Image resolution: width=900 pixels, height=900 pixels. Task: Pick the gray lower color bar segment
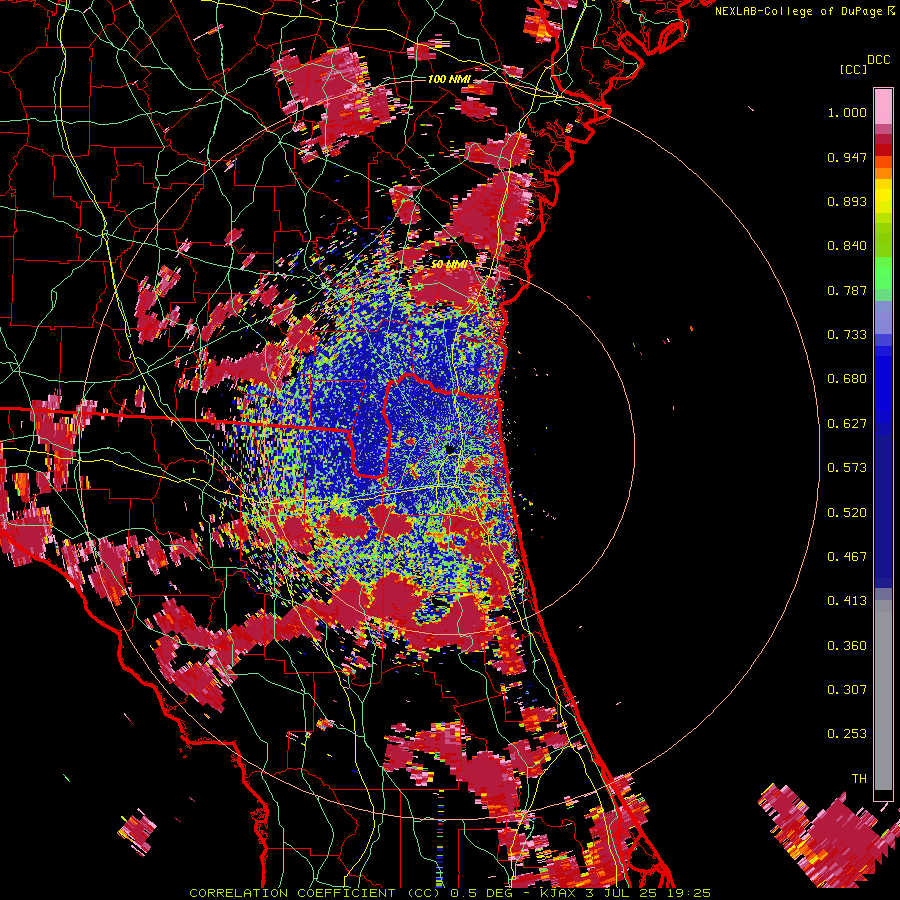(883, 695)
